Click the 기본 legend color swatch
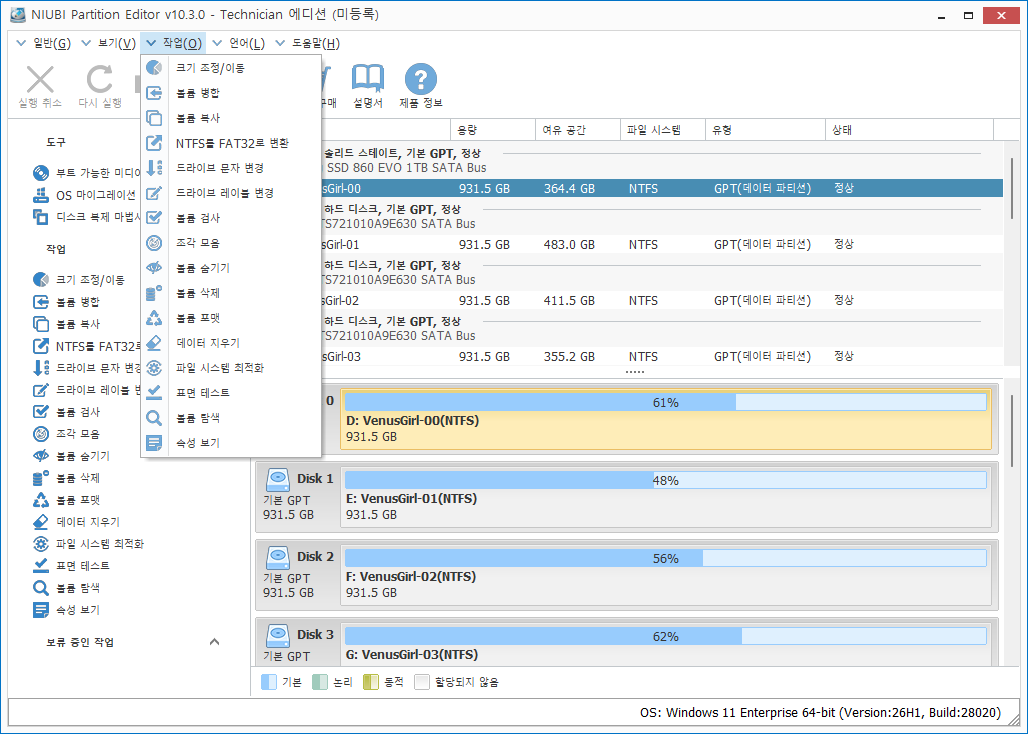This screenshot has height=734, width=1028. pyautogui.click(x=269, y=682)
